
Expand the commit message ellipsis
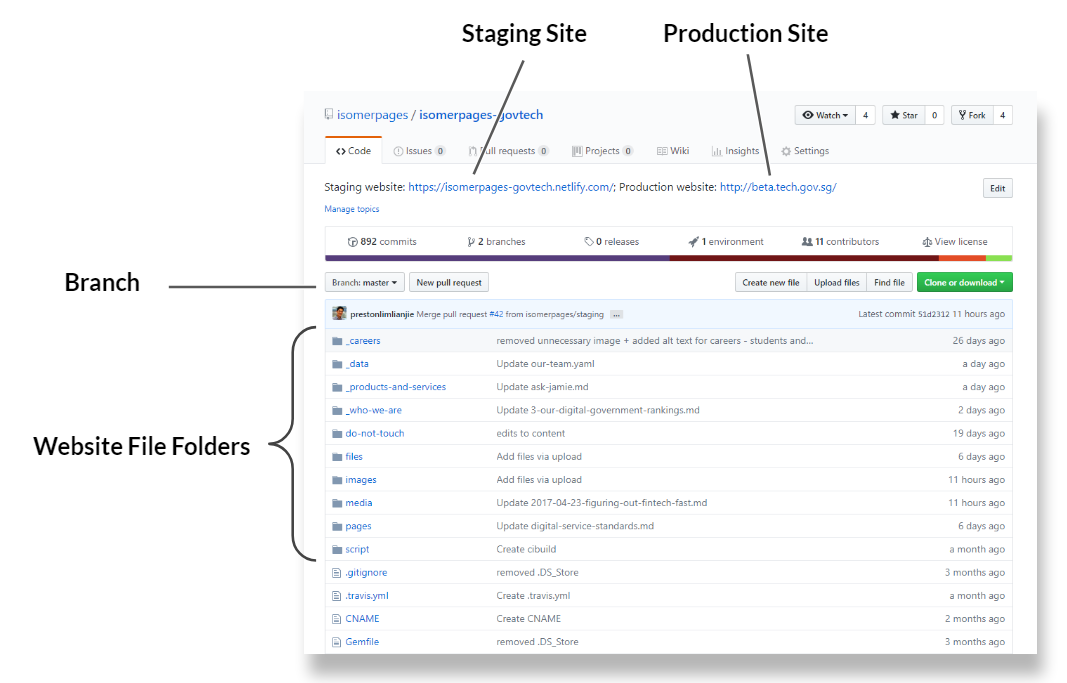point(617,314)
